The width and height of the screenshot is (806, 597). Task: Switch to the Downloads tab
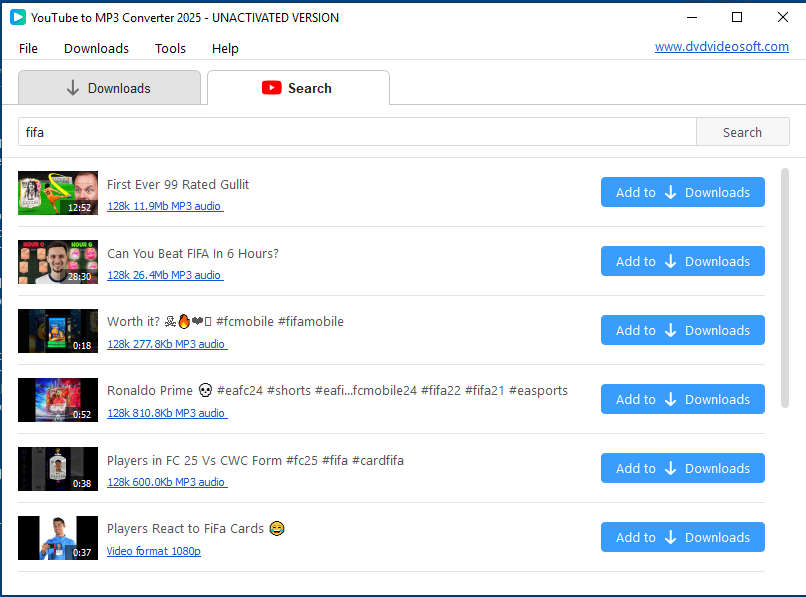[x=109, y=88]
